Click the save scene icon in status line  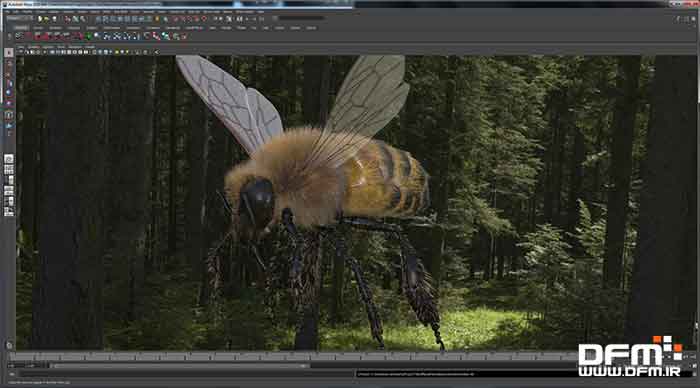pos(54,19)
